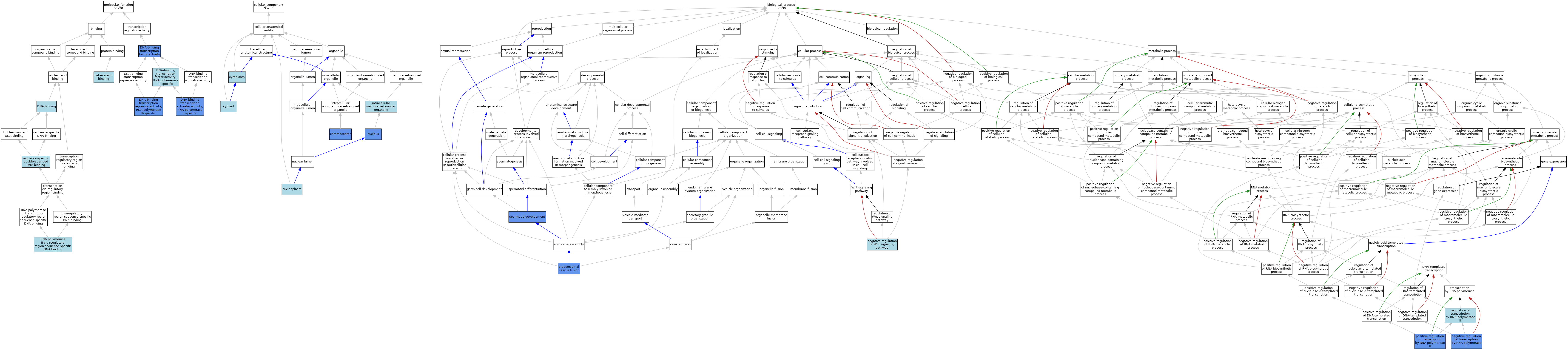1568x350 pixels.
Task: Click the 'biological_process Sox30' root node
Action: [781, 7]
